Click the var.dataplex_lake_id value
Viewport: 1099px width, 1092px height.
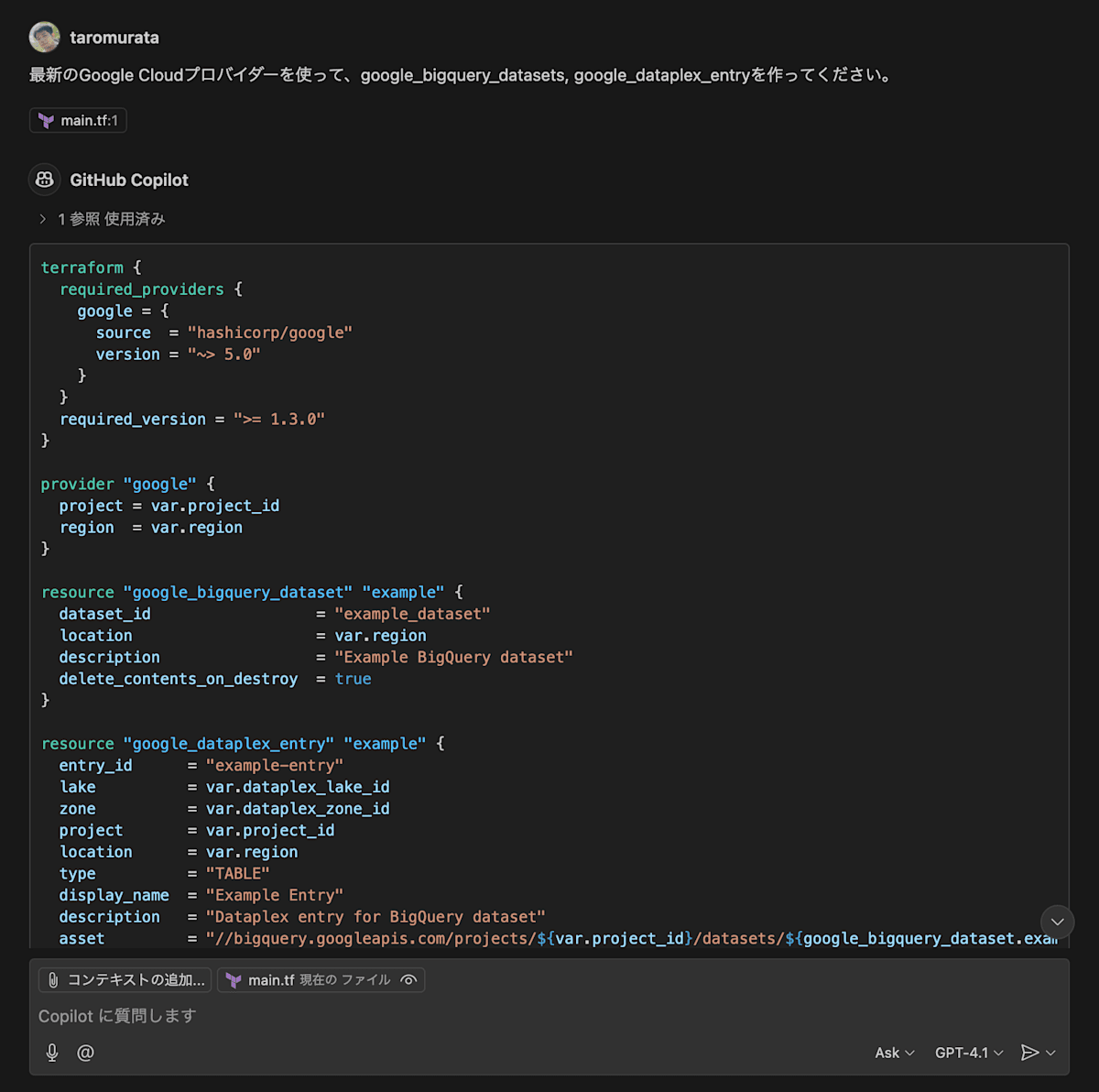298,787
